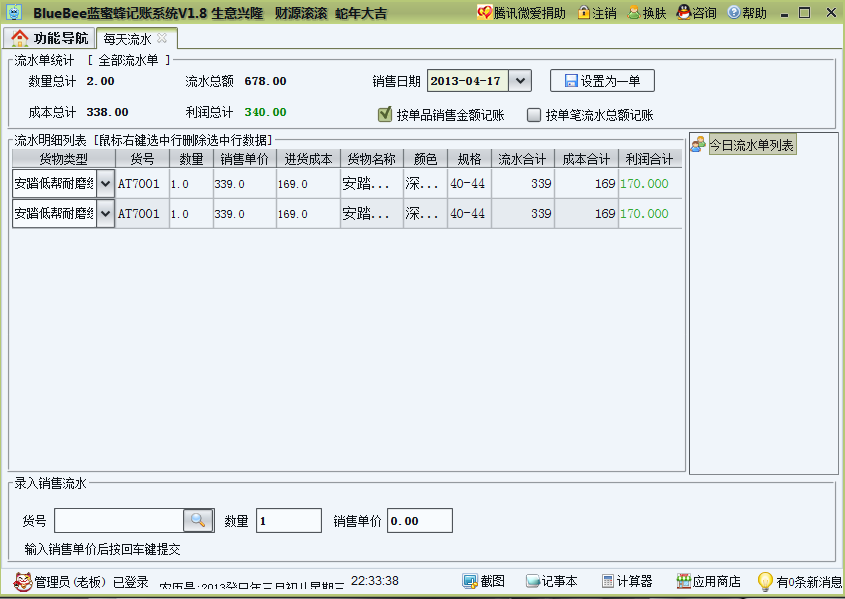Open the 销售日期 date dropdown

coord(520,79)
